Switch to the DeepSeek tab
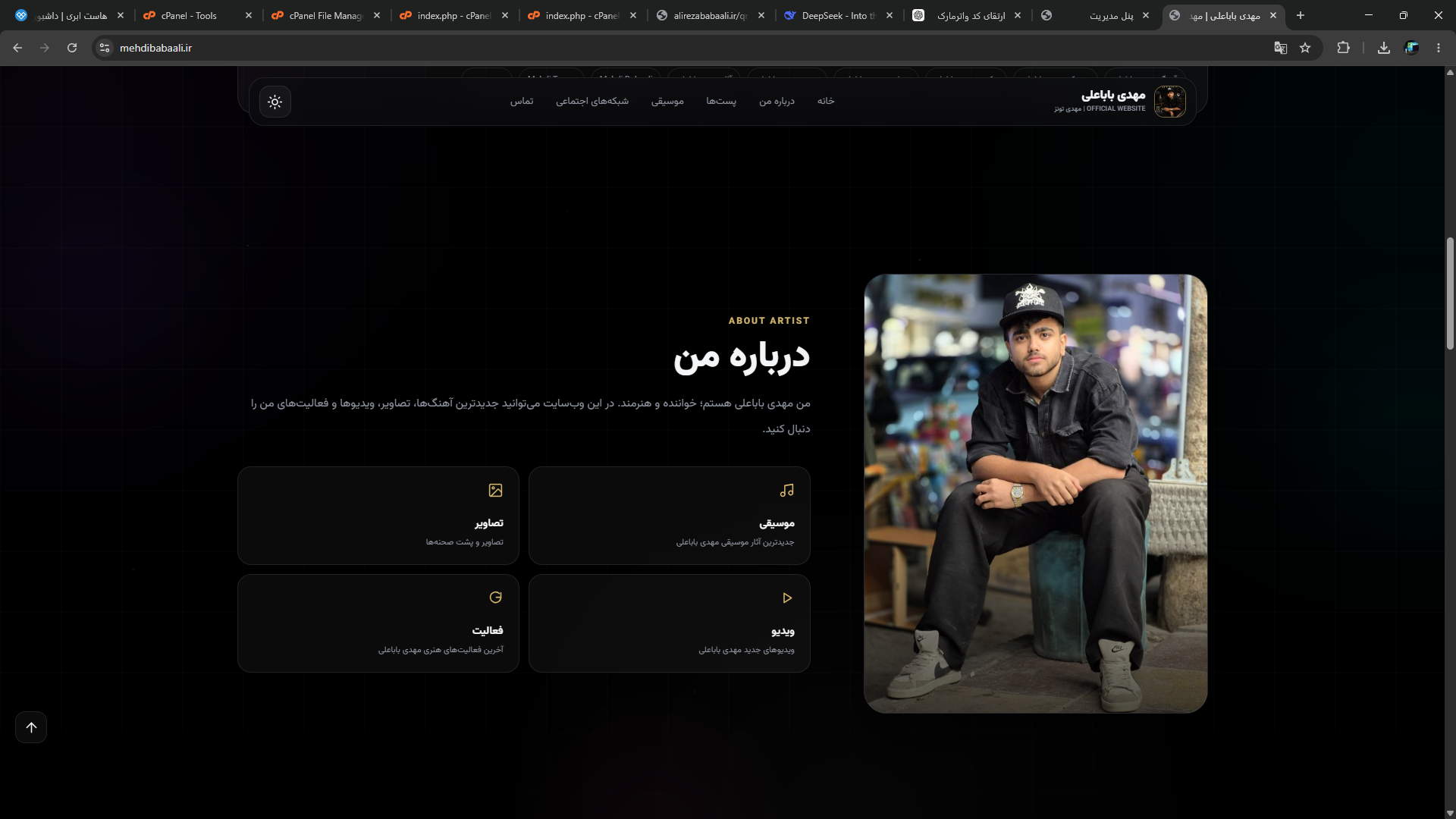Screen dimensions: 1456x819 pyautogui.click(x=839, y=15)
